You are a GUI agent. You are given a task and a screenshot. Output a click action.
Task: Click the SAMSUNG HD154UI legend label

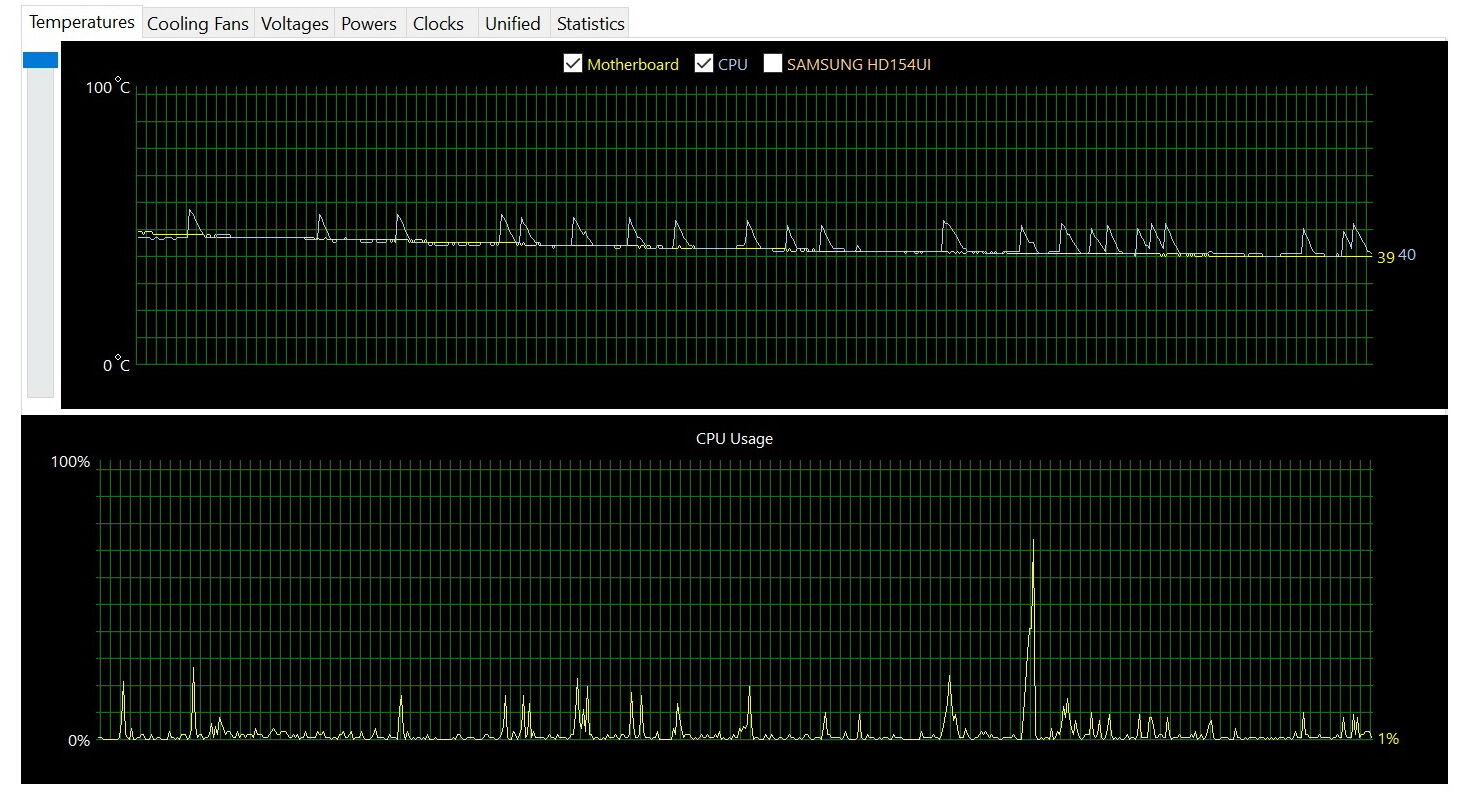[x=860, y=64]
